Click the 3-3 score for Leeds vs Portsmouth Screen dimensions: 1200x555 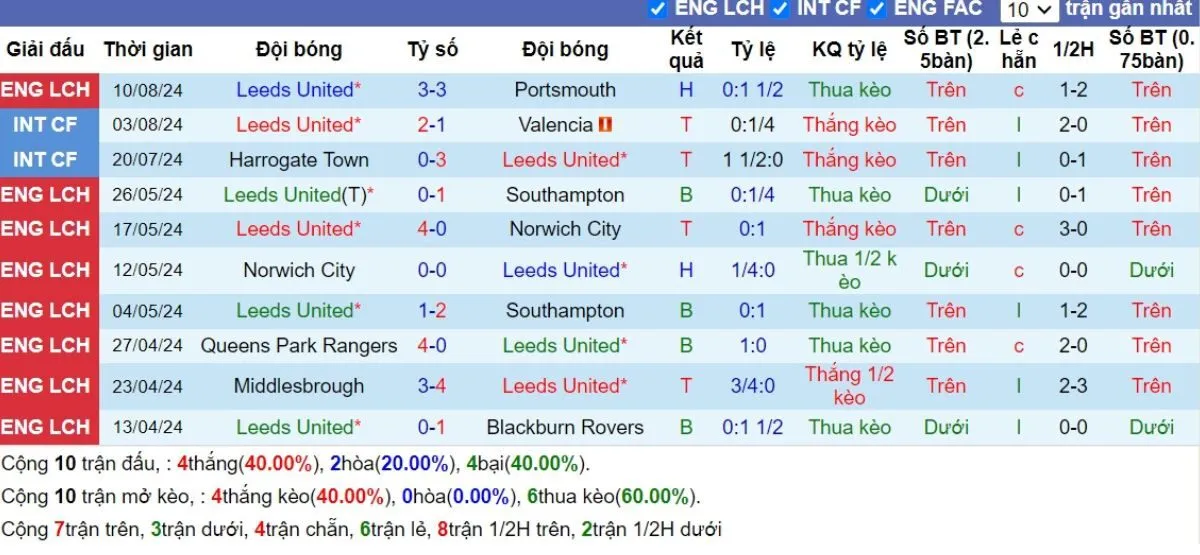click(432, 90)
